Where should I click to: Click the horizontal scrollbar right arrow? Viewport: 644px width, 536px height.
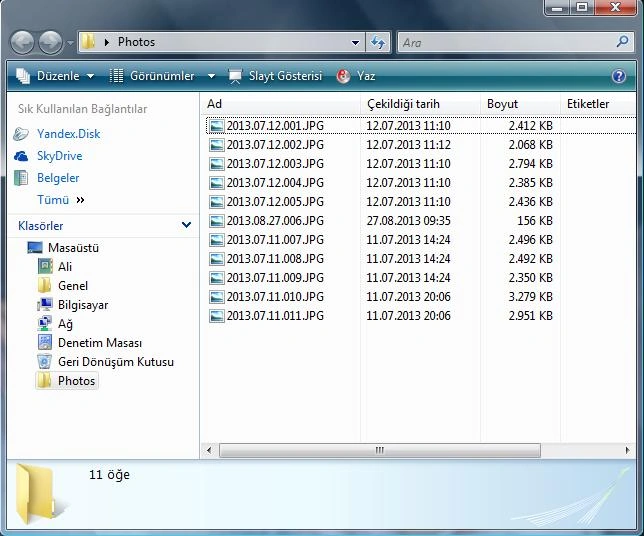tap(627, 450)
